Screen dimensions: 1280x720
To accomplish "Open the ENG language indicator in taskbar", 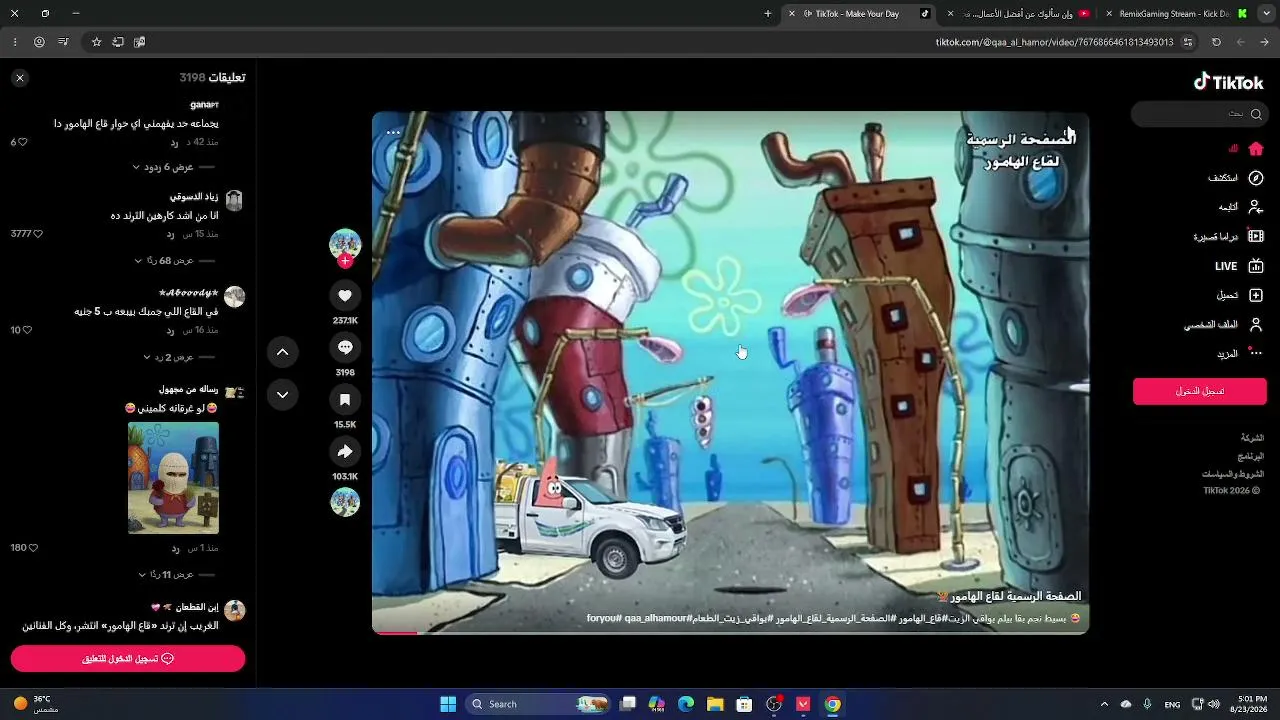I will coord(1172,704).
